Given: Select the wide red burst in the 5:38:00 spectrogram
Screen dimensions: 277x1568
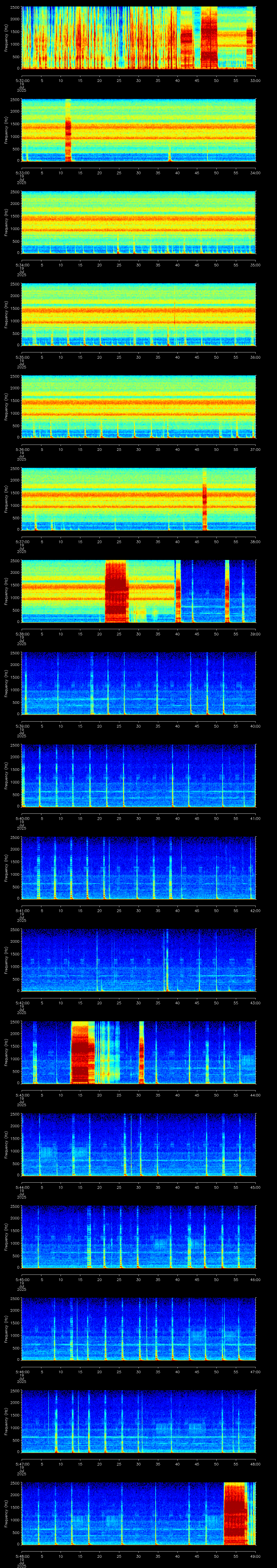Looking at the screenshot, I should [117, 592].
